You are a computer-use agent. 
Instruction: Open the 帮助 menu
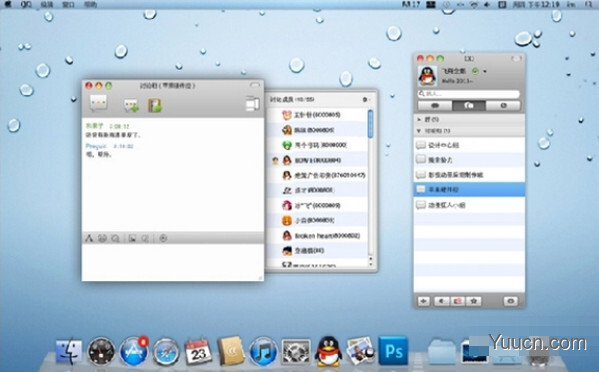[x=90, y=5]
